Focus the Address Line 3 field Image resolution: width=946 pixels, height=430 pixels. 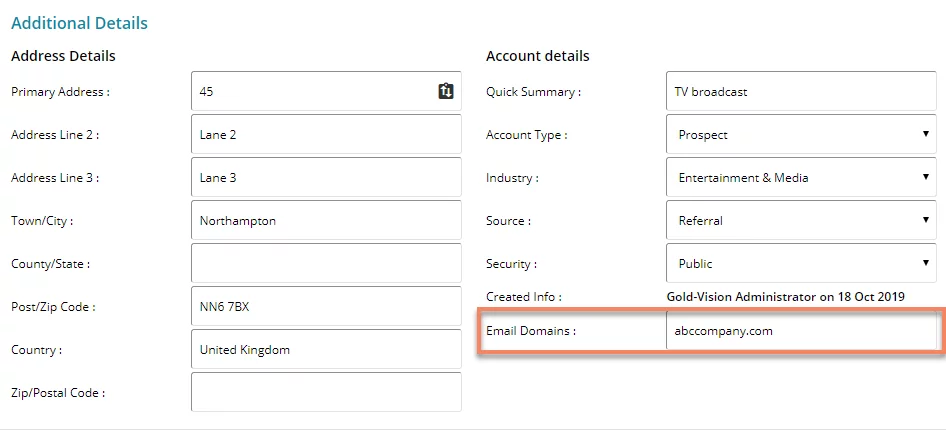click(326, 177)
